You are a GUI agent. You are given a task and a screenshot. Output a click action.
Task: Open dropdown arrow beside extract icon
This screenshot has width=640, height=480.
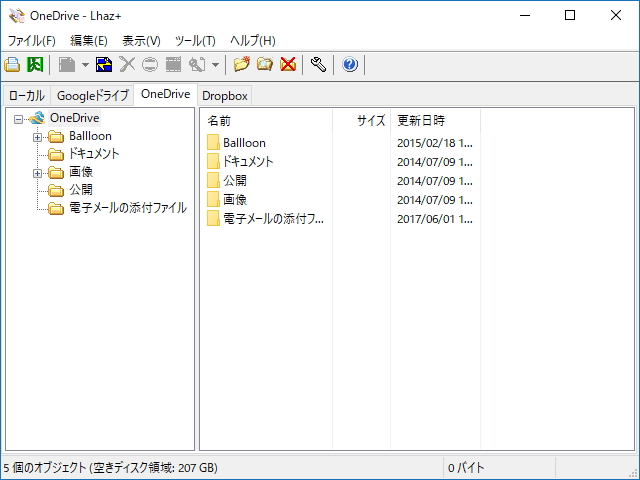pyautogui.click(x=85, y=64)
